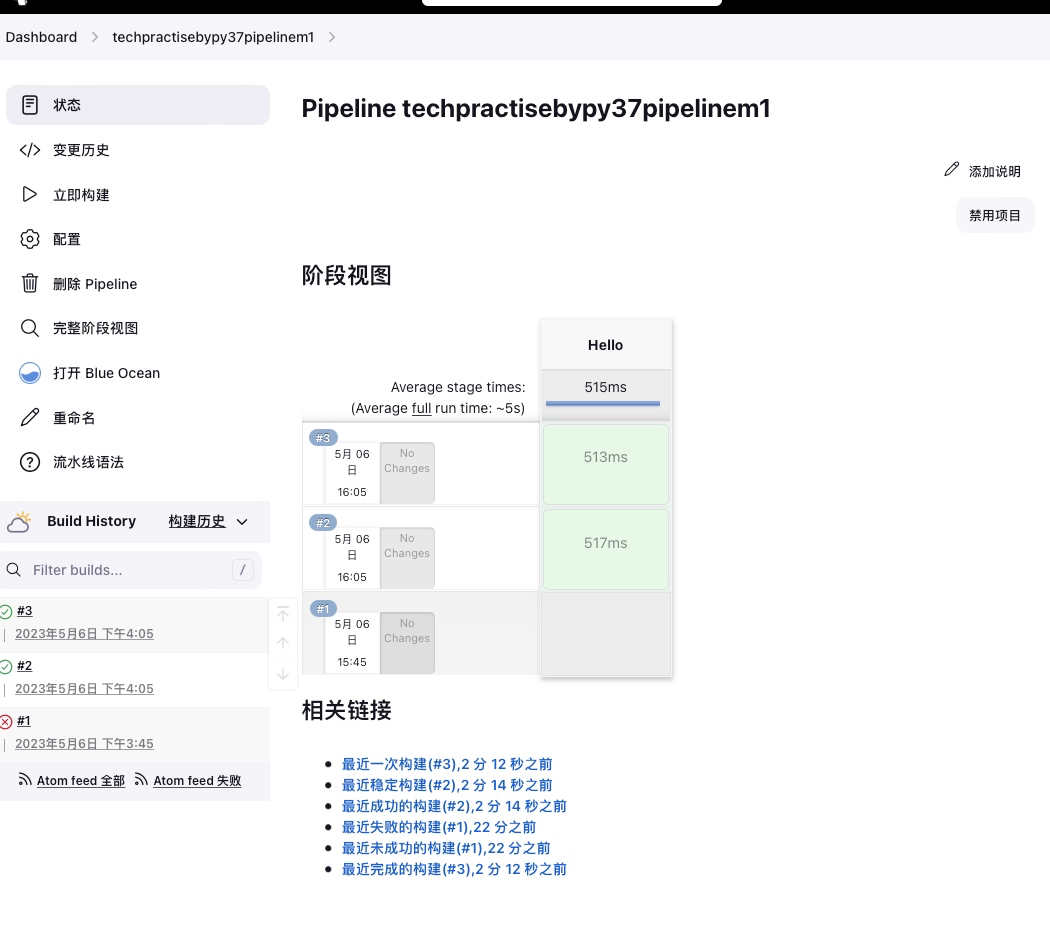Click the 添加说明 pencil icon
Image resolution: width=1050 pixels, height=942 pixels.
pyautogui.click(x=952, y=169)
